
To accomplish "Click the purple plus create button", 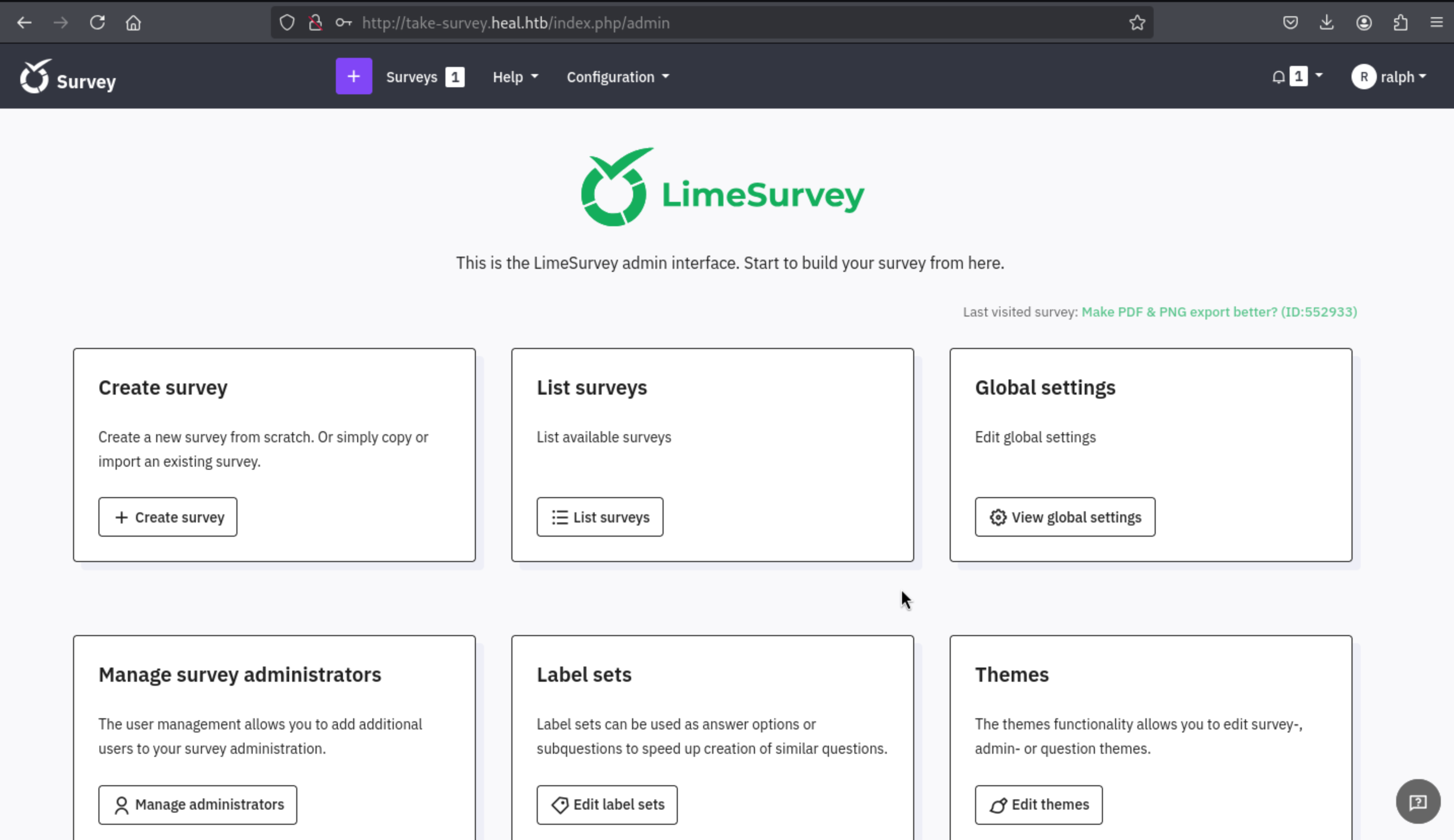I will 354,76.
